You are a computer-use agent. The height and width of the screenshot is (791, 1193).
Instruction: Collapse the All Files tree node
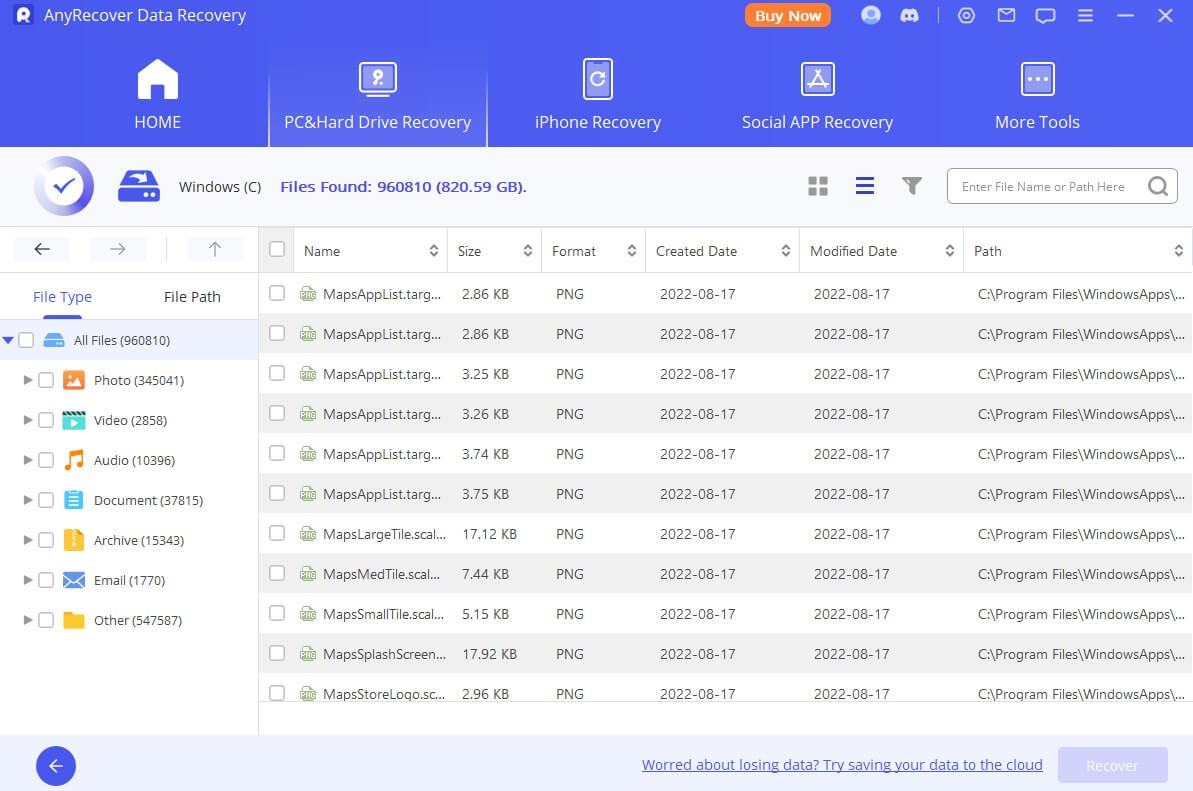(8, 340)
